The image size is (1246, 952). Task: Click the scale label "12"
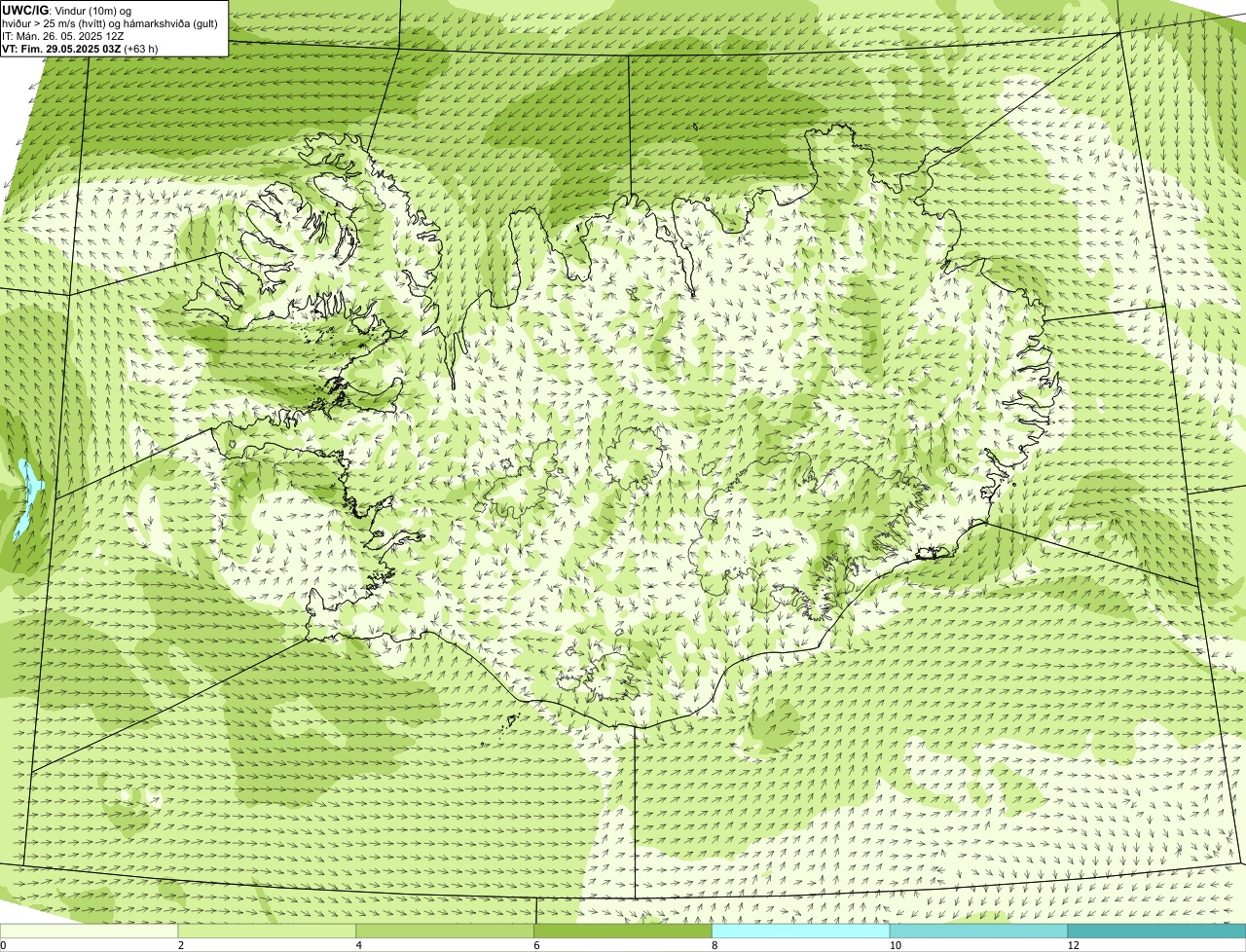[1073, 945]
